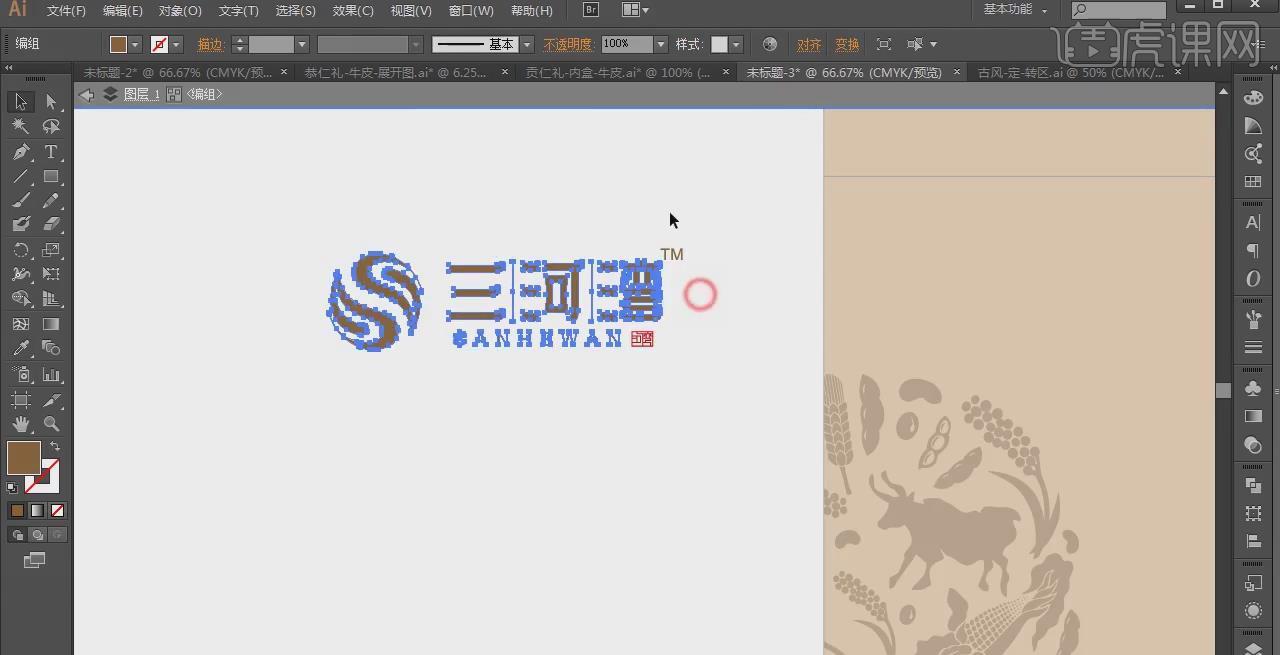The image size is (1280, 655).
Task: Open brush definition 基本 dropdown
Action: (x=526, y=45)
